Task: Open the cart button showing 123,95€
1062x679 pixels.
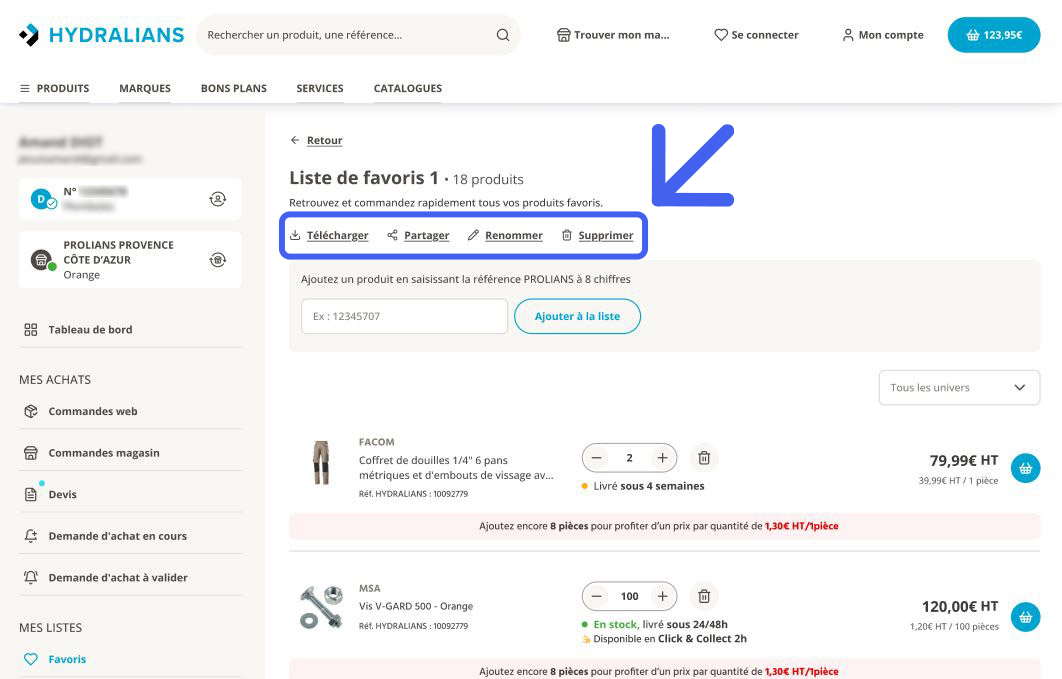Action: click(994, 35)
